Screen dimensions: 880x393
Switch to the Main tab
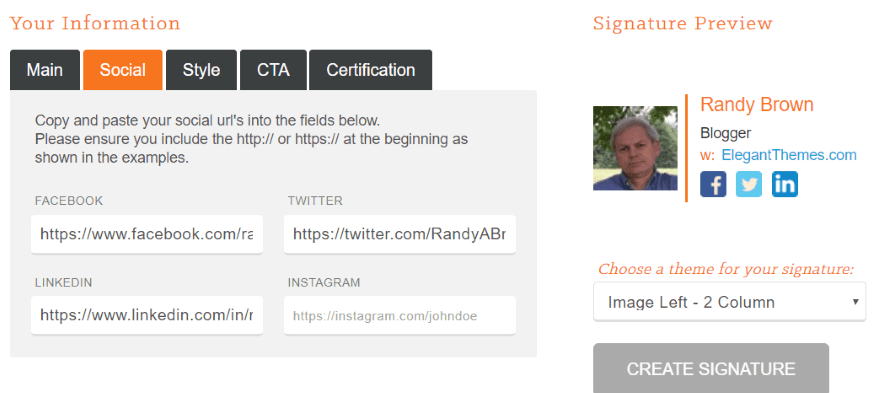click(x=45, y=70)
